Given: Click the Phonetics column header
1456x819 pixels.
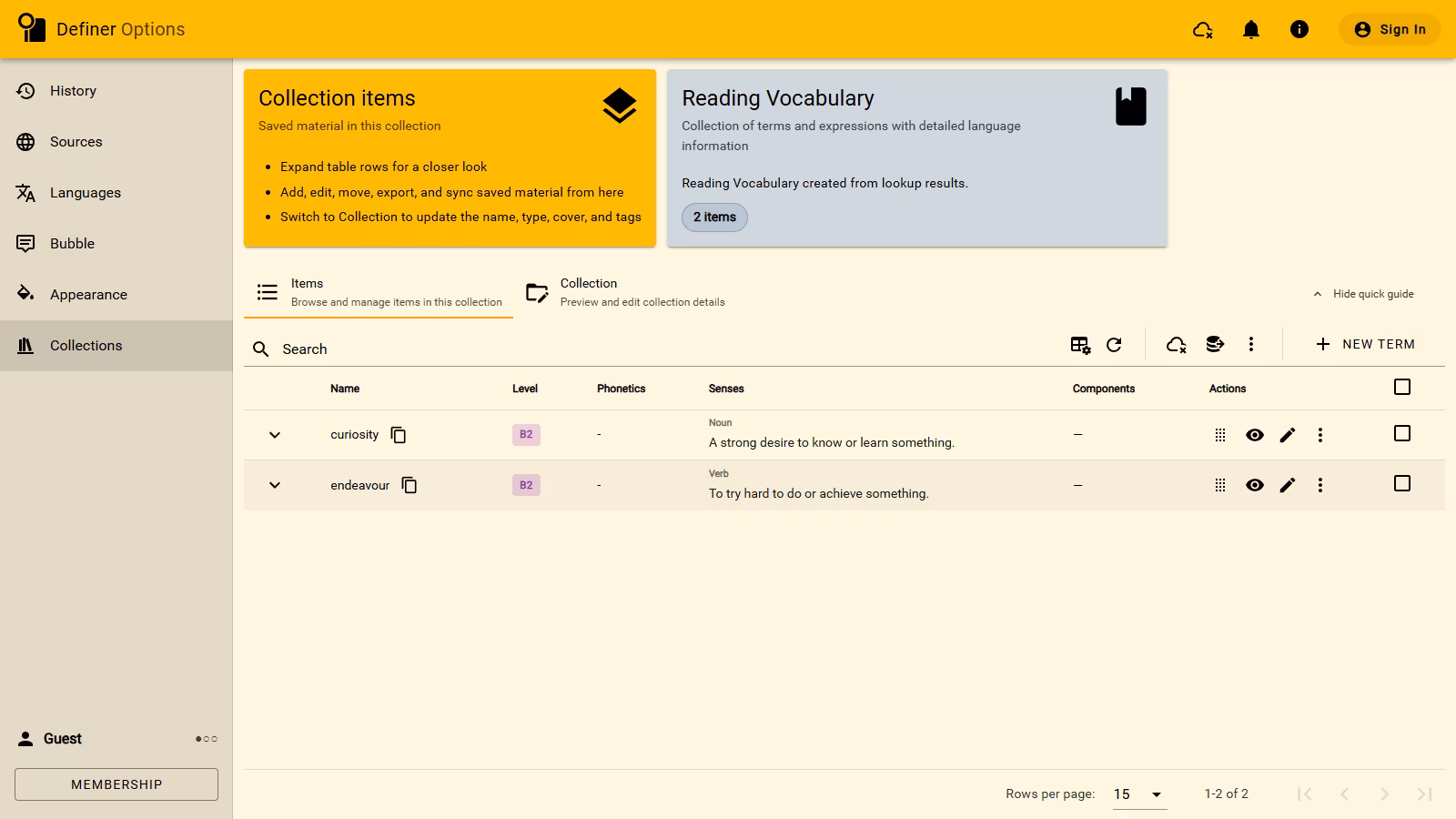Looking at the screenshot, I should [622, 389].
